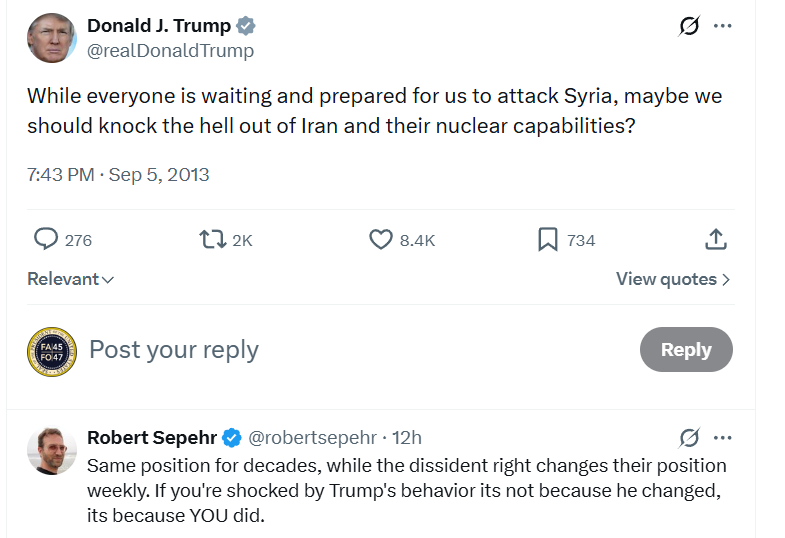Bookmark the tweet using the bookmark icon
The height and width of the screenshot is (538, 785).
coord(547,239)
